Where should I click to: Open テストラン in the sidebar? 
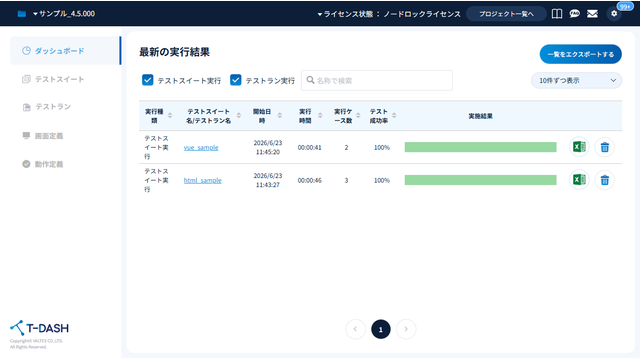click(x=47, y=107)
